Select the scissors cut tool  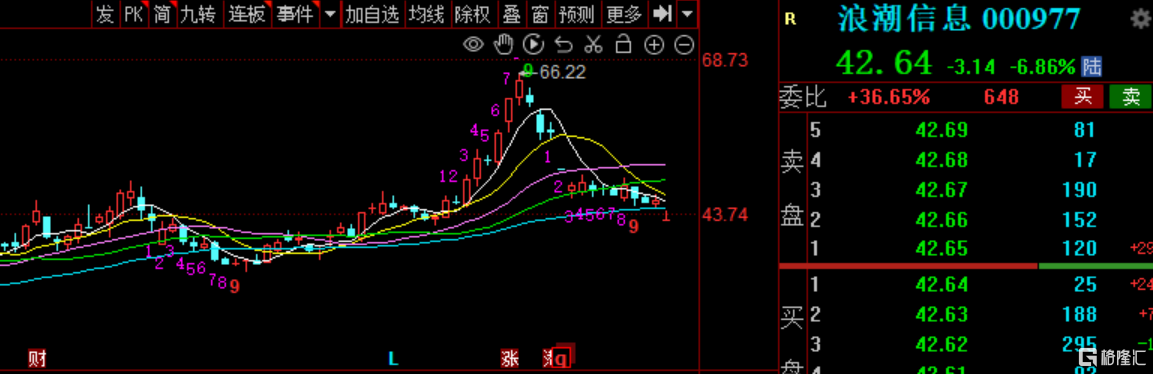tap(593, 45)
